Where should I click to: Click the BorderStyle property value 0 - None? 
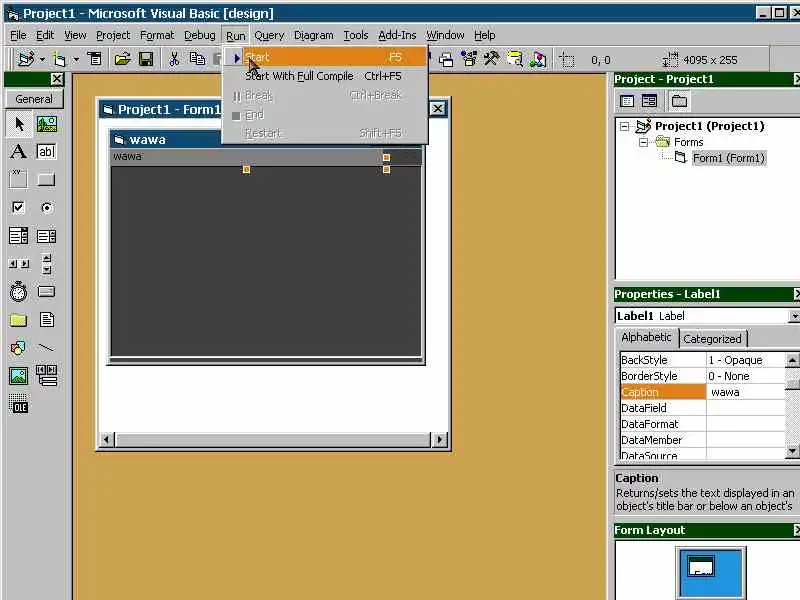pyautogui.click(x=745, y=376)
